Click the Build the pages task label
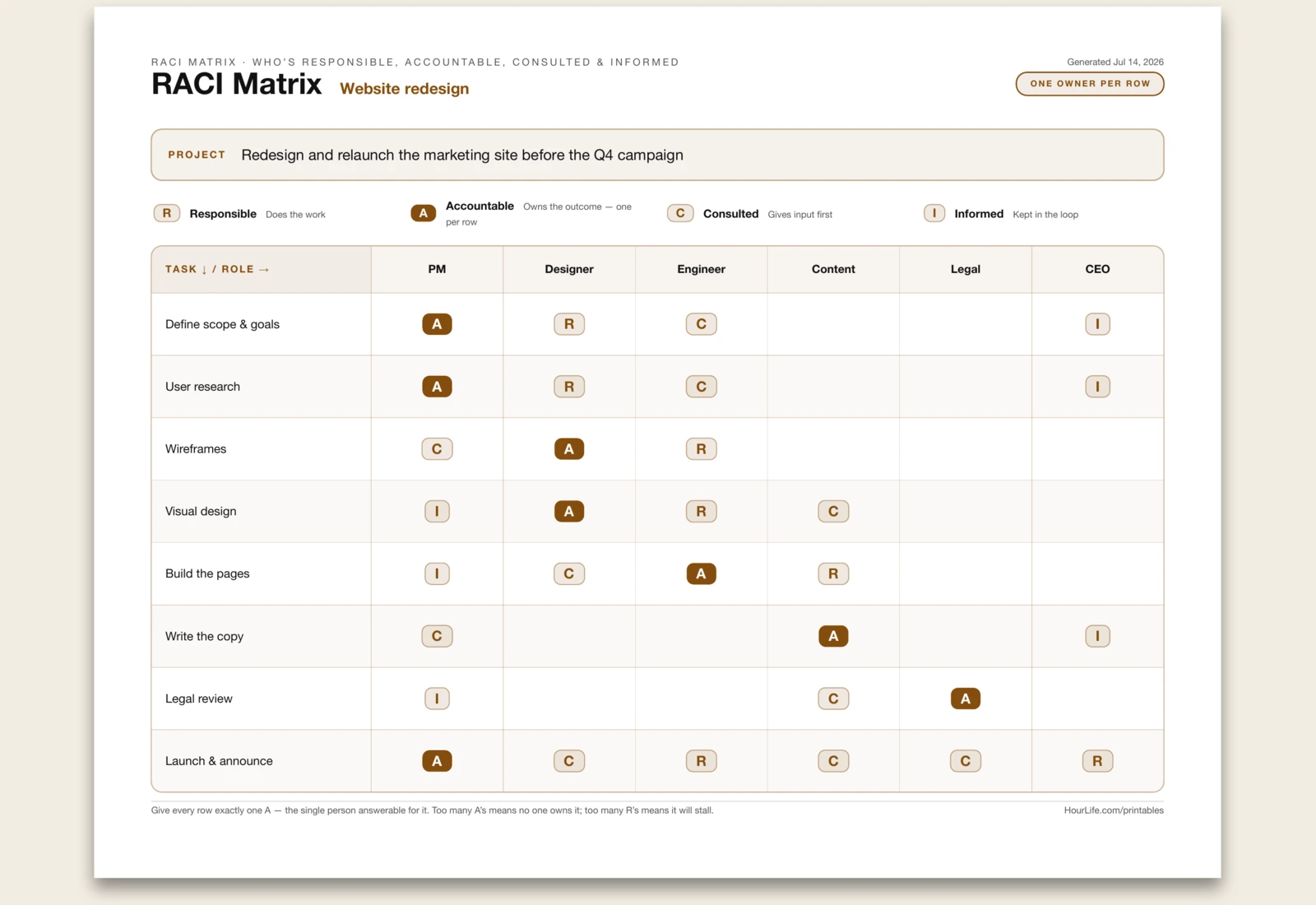Viewport: 1316px width, 905px height. (207, 574)
